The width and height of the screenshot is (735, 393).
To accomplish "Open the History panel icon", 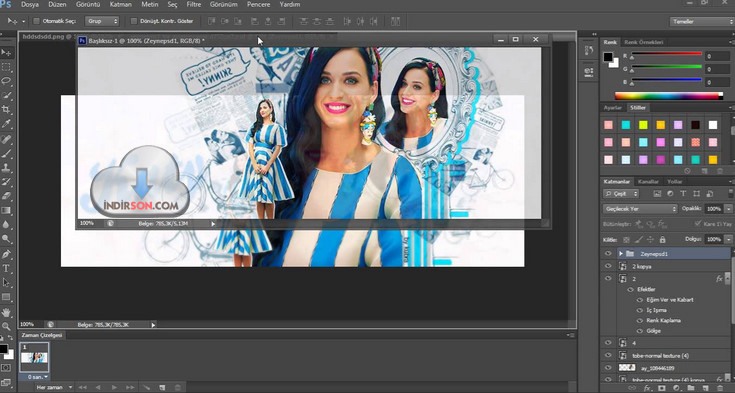I will (x=589, y=51).
